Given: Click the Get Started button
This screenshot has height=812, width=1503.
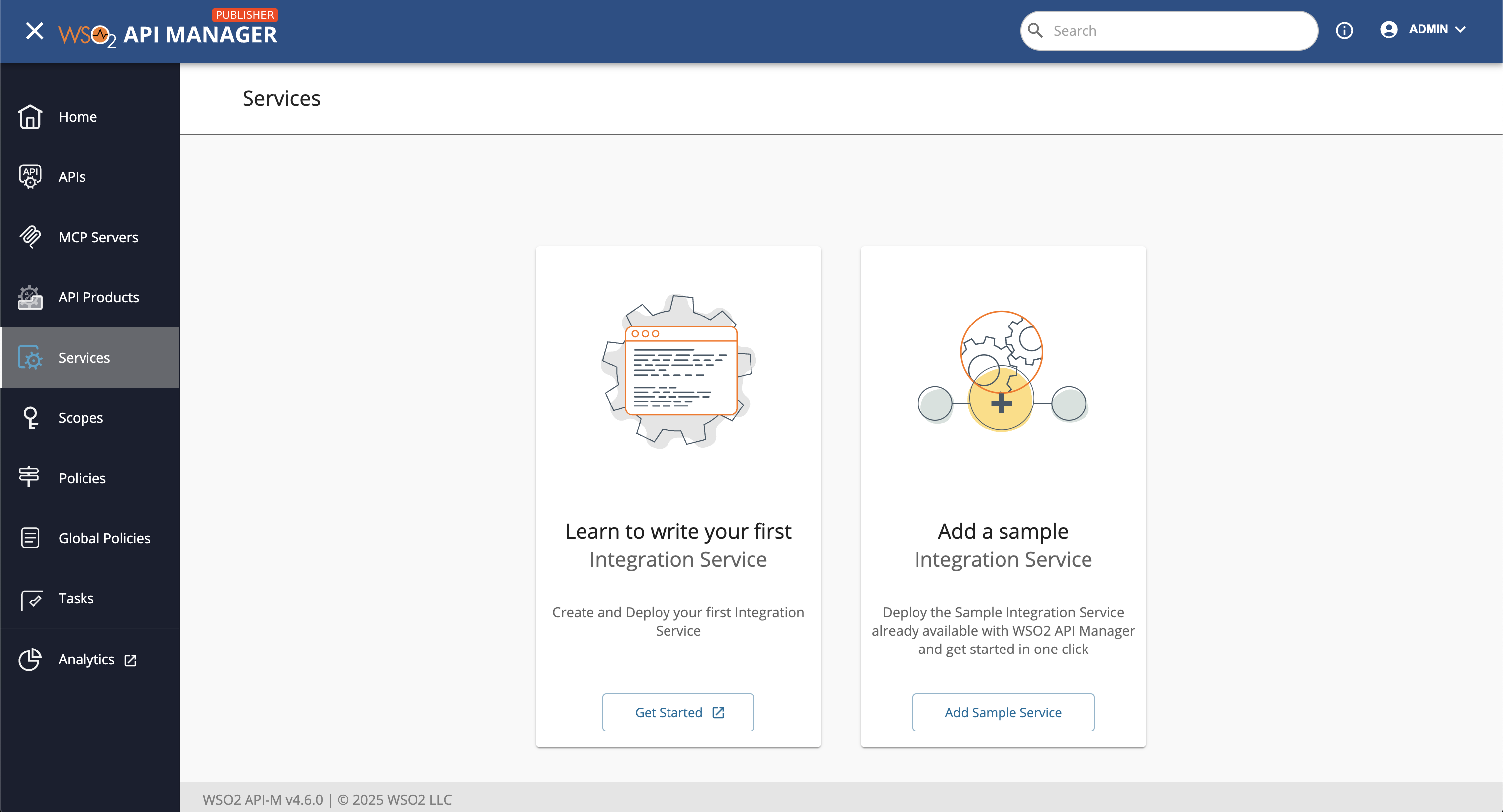Looking at the screenshot, I should coord(677,712).
